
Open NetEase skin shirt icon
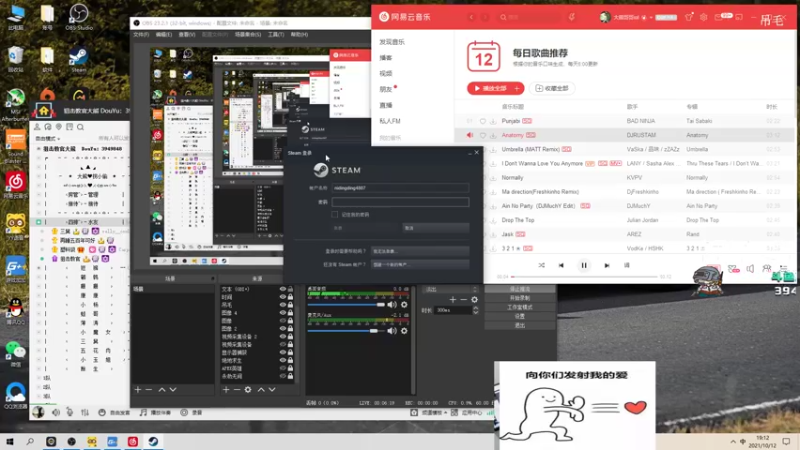coord(689,17)
